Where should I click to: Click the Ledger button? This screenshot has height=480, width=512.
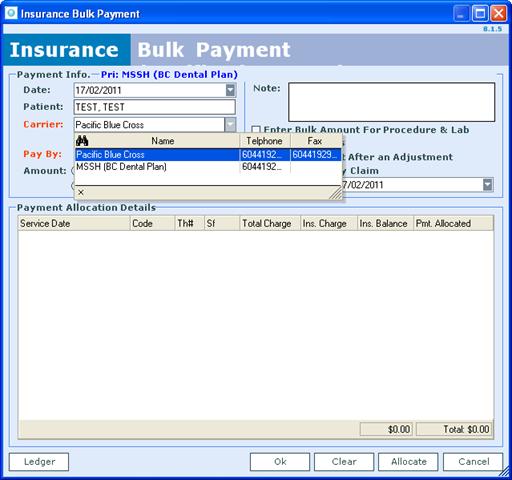coord(39,462)
